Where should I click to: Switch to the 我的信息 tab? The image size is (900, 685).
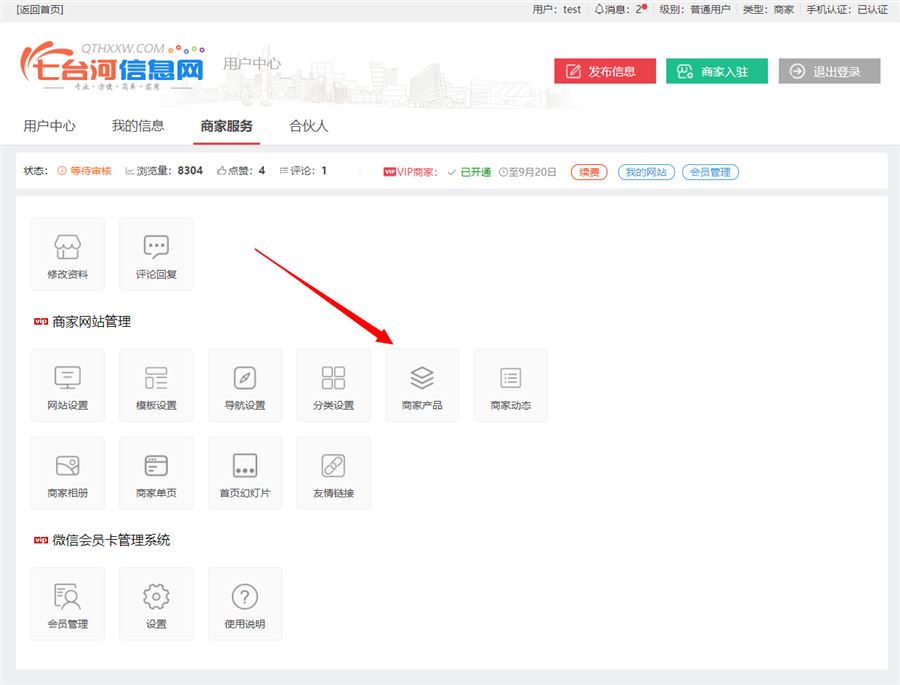pos(138,126)
